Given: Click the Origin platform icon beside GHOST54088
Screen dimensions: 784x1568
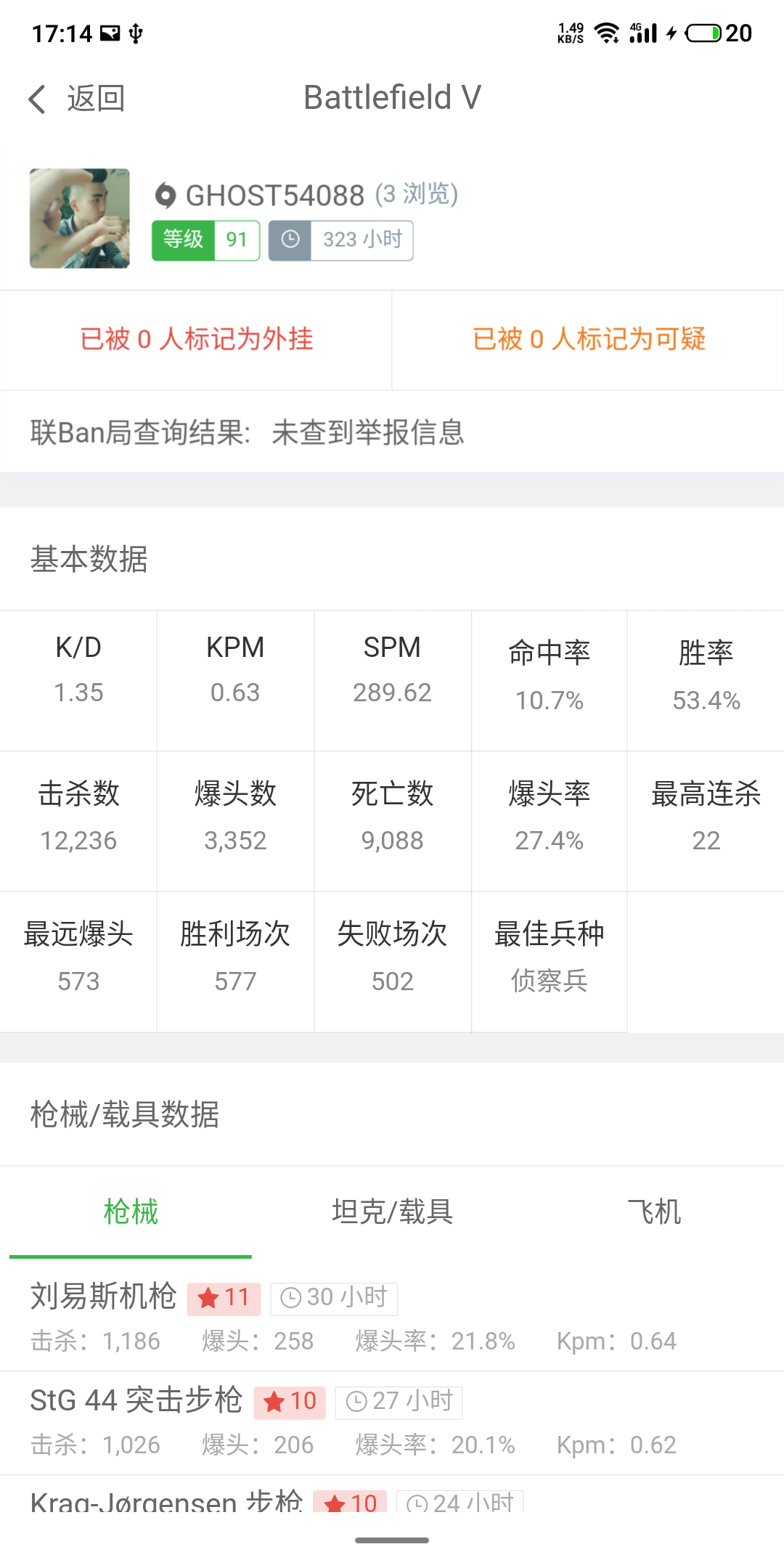Looking at the screenshot, I should click(166, 195).
